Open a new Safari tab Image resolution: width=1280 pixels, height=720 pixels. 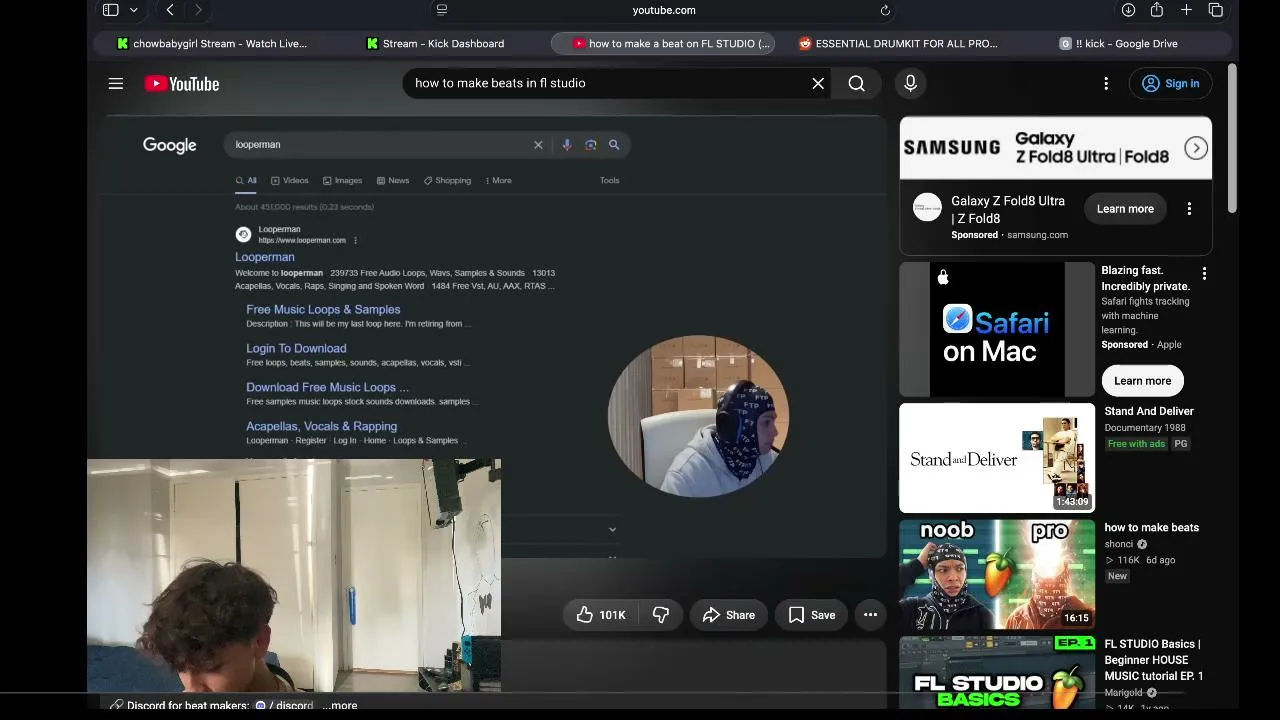[x=1186, y=10]
